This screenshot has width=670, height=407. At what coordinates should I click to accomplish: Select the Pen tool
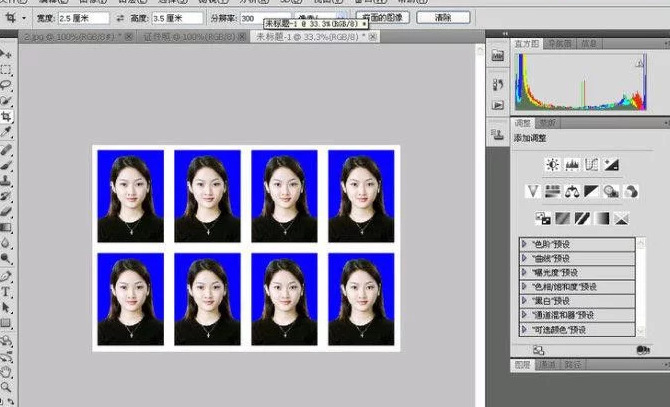(6, 276)
